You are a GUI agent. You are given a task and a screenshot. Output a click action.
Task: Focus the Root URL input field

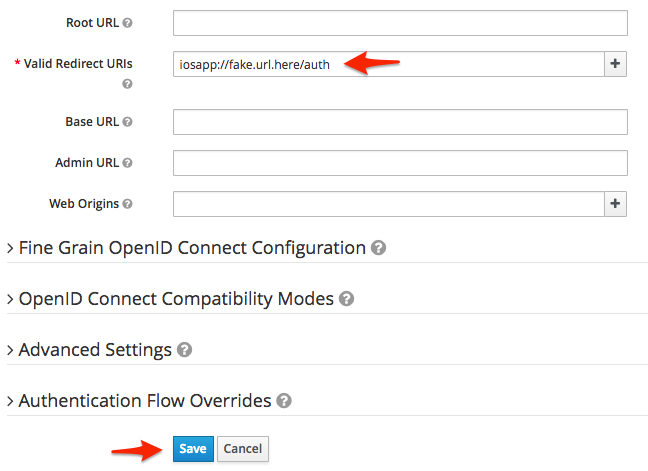(x=400, y=23)
